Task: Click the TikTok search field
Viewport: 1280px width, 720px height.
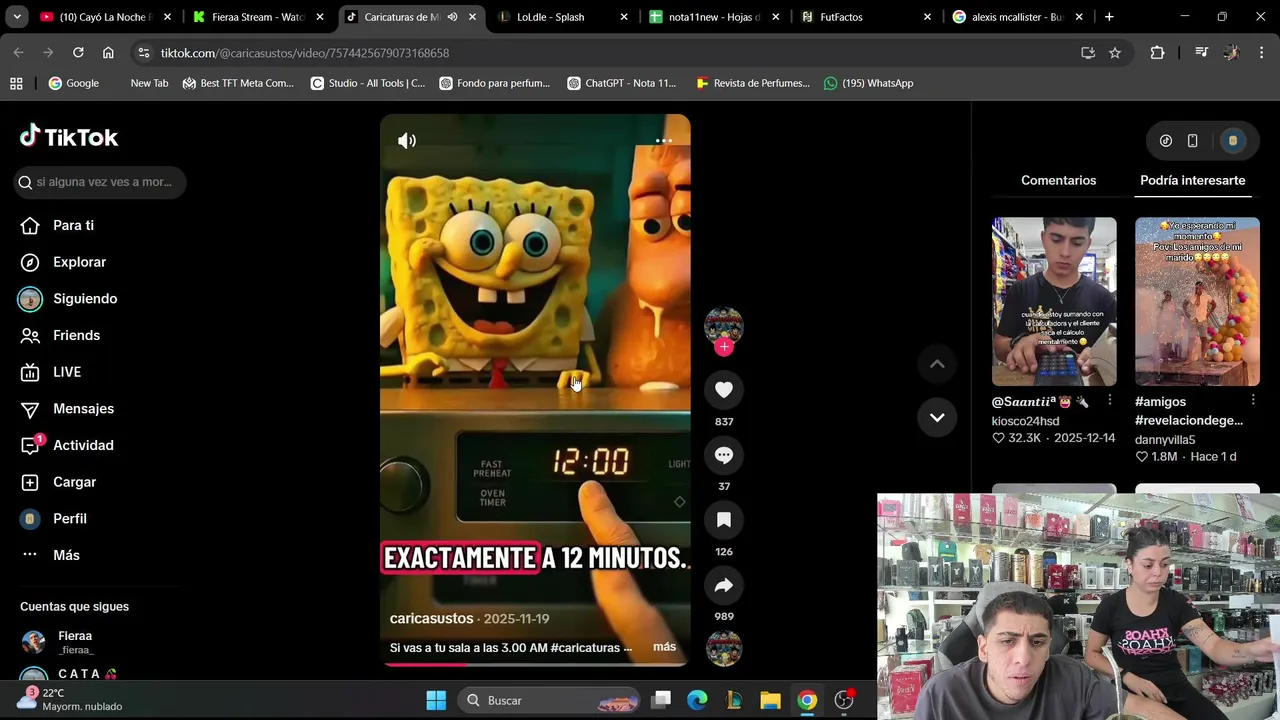Action: (100, 182)
